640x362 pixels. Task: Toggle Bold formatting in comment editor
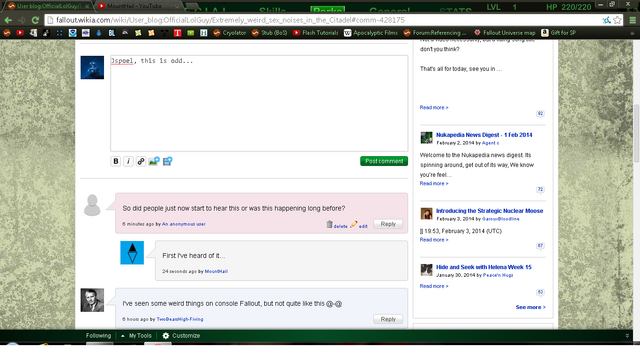coord(116,161)
